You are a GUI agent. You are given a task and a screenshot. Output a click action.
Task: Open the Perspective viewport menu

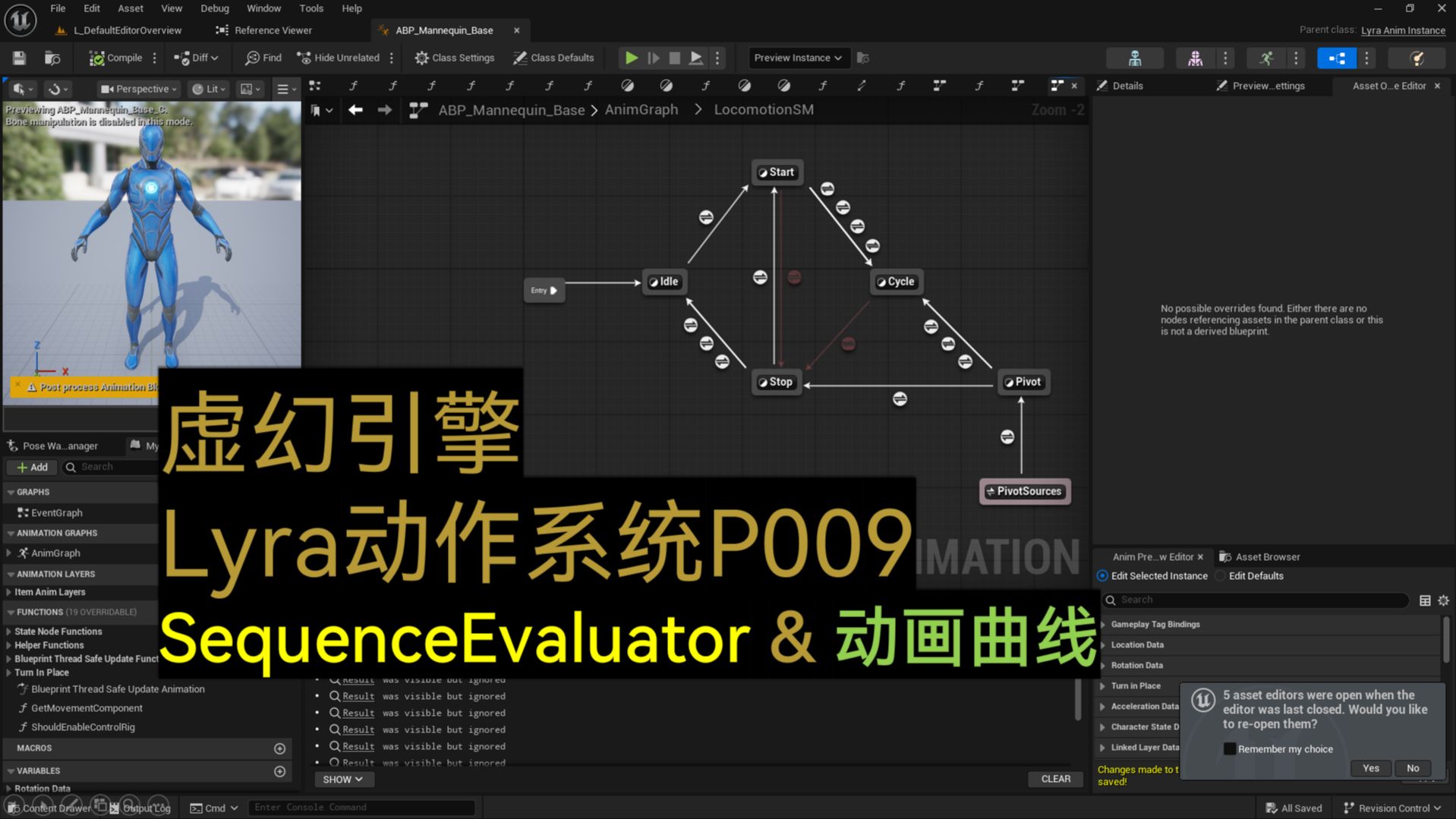pyautogui.click(x=139, y=89)
